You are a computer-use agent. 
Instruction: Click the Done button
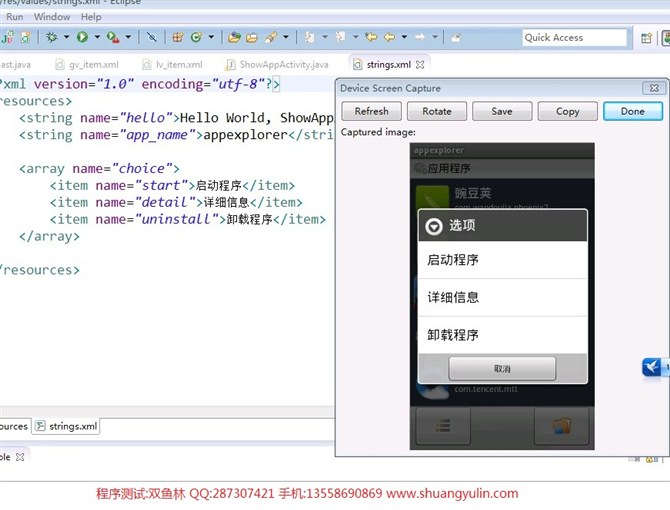pyautogui.click(x=633, y=111)
